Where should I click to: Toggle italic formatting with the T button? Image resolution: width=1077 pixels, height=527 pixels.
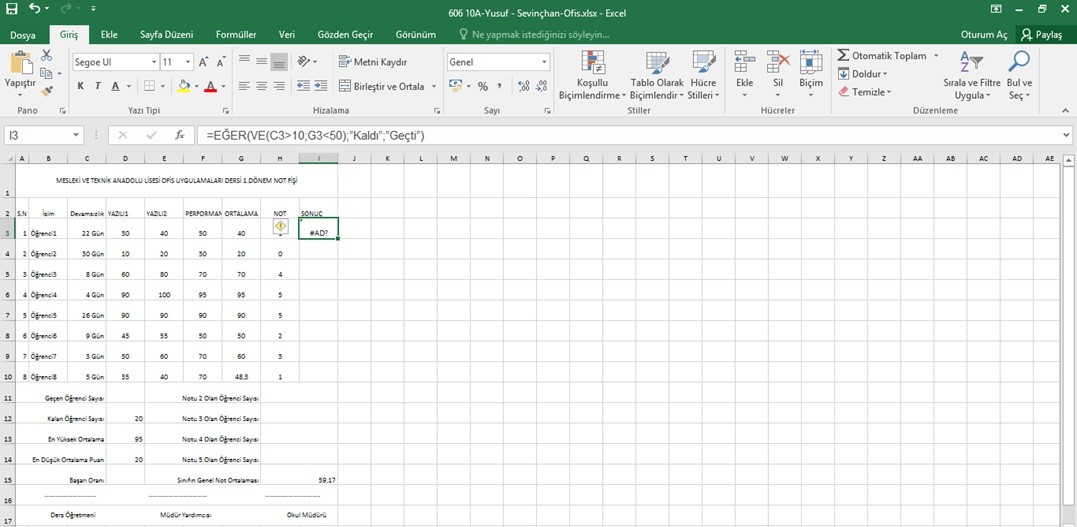(x=99, y=86)
